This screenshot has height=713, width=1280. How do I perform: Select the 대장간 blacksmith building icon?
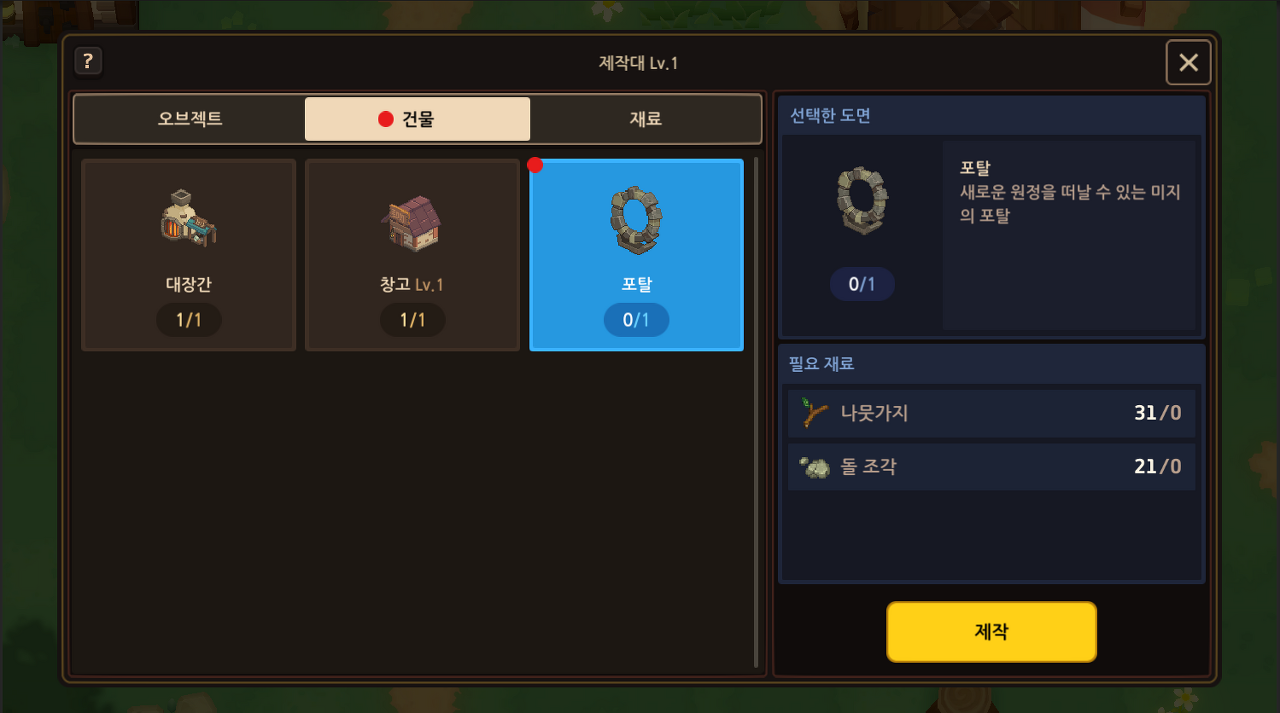coord(188,218)
